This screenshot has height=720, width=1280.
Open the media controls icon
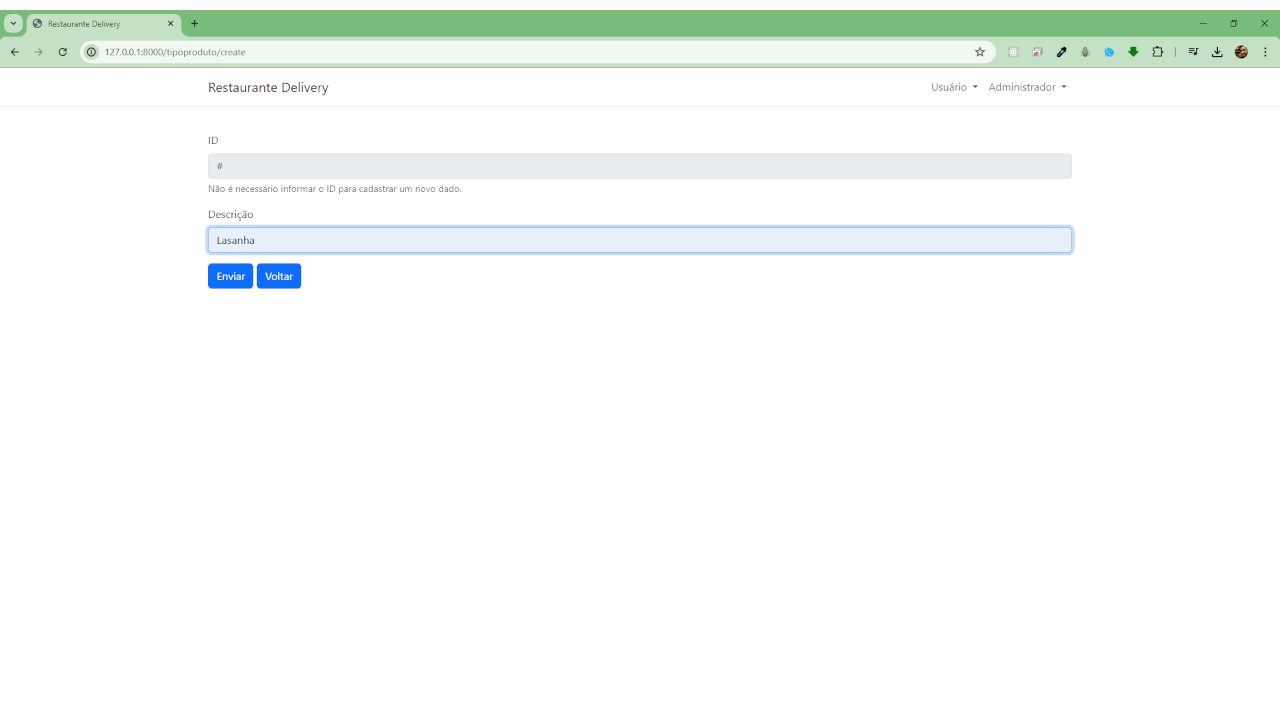pos(1193,52)
